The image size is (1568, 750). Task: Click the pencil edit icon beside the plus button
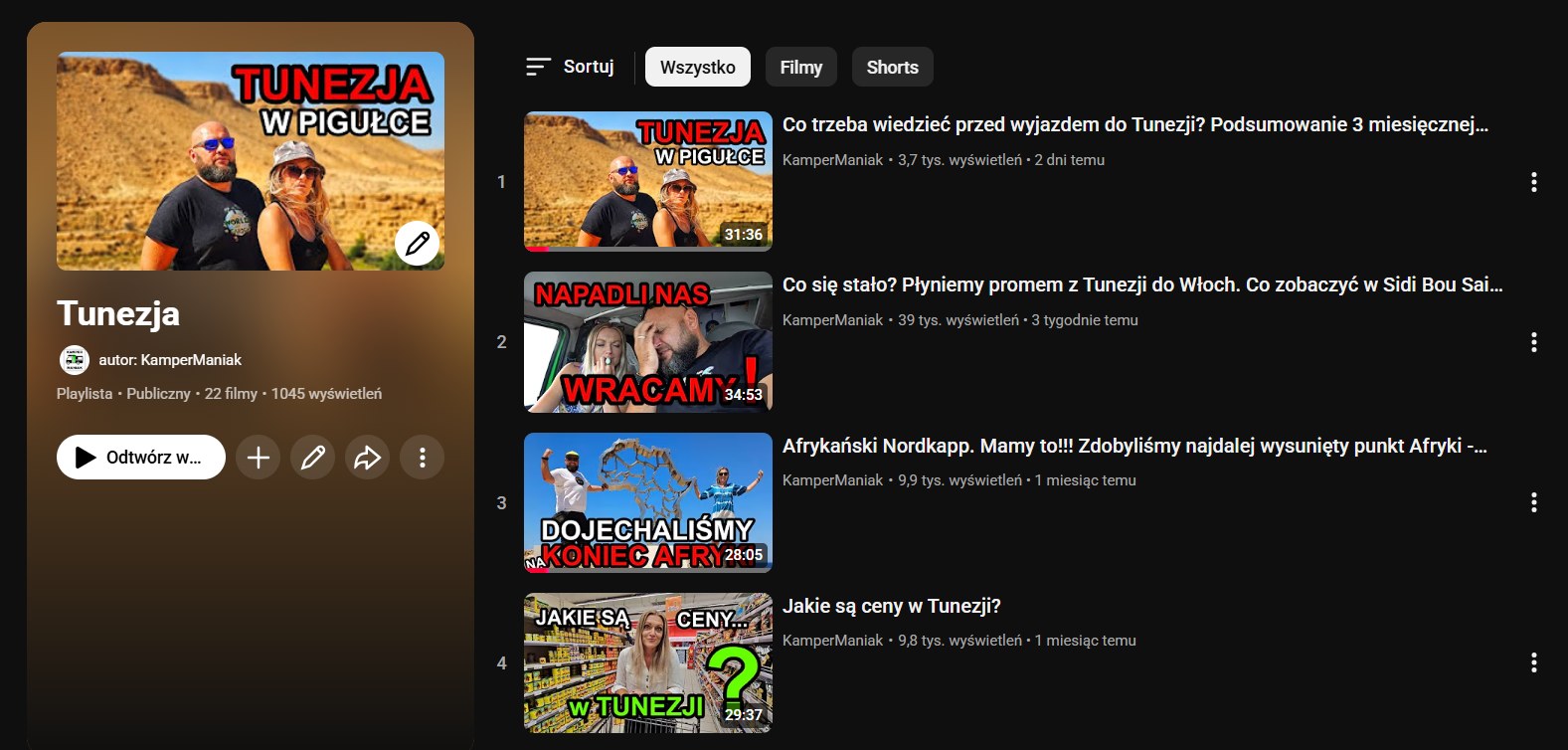point(313,458)
